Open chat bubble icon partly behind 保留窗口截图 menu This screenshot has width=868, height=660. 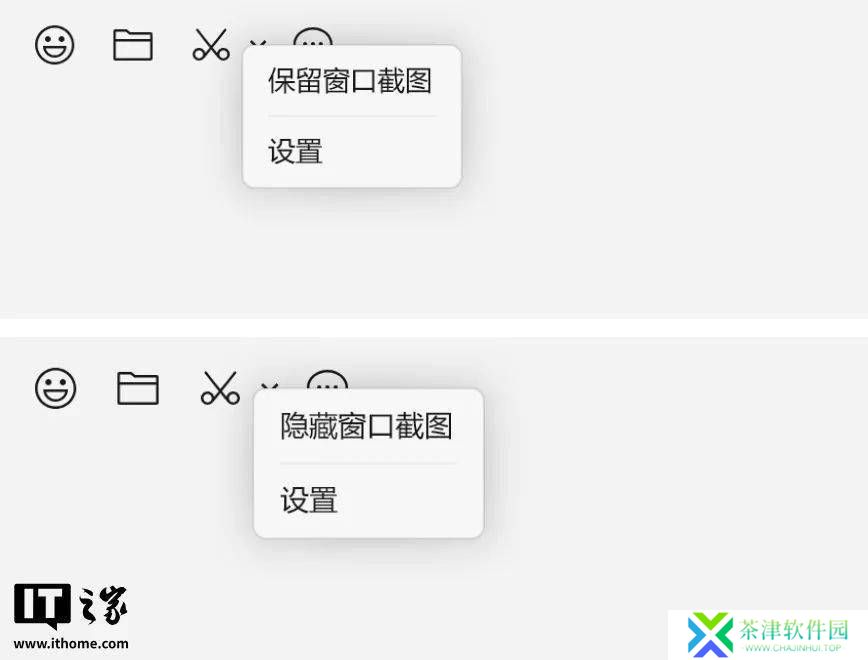point(313,37)
